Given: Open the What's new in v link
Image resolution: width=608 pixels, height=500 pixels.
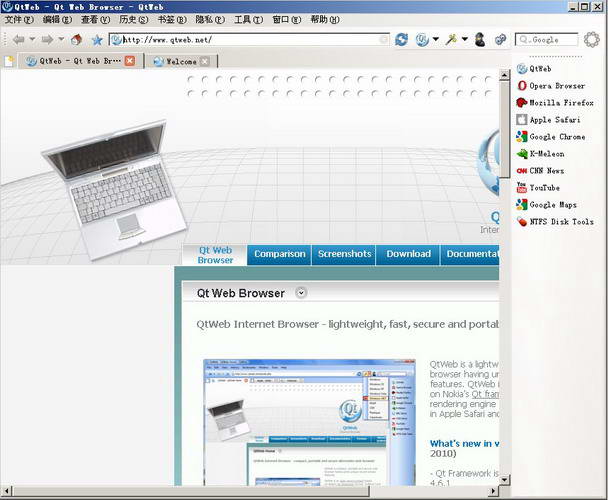Looking at the screenshot, I should [465, 443].
